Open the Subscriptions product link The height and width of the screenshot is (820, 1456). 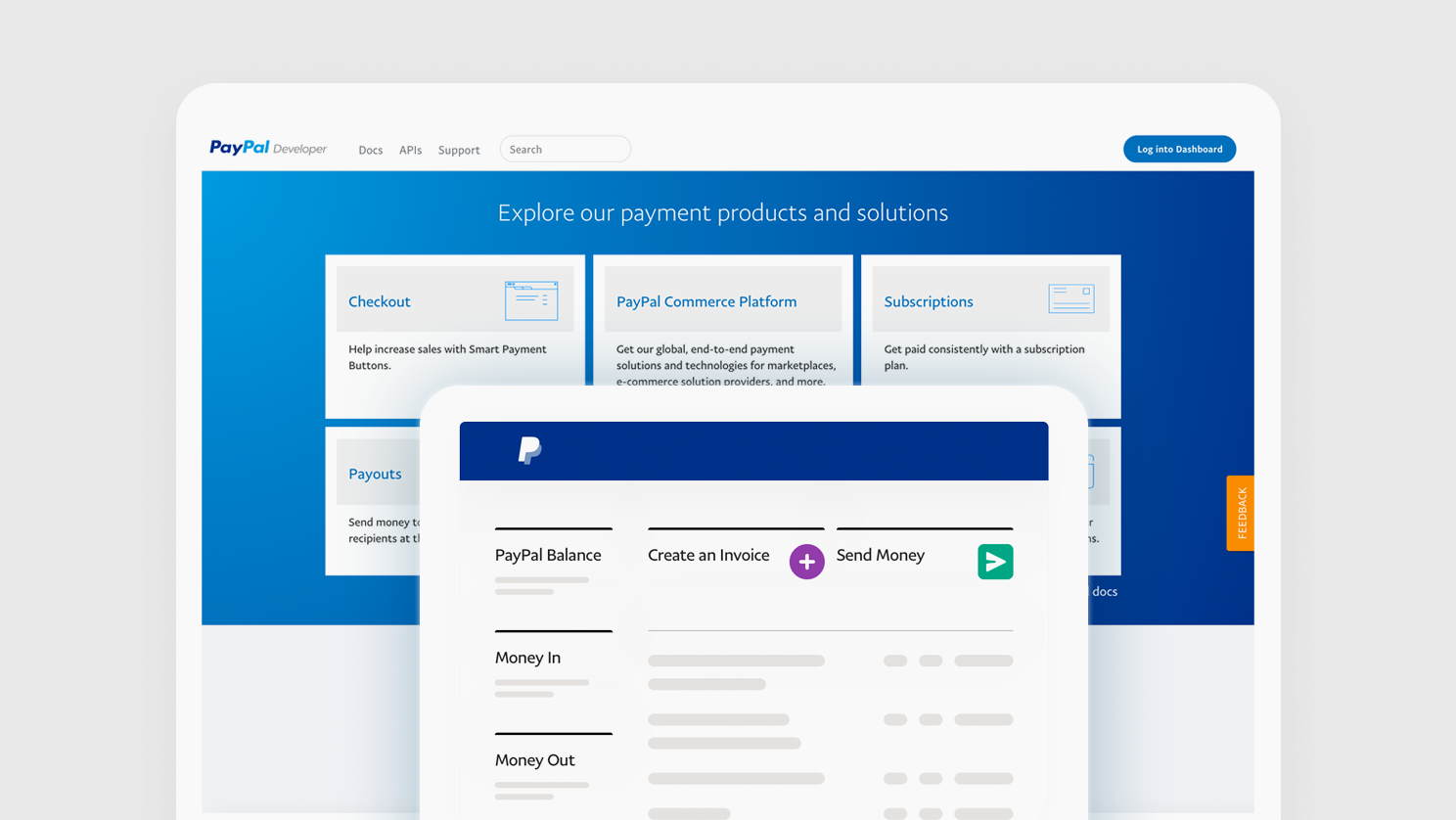(929, 301)
